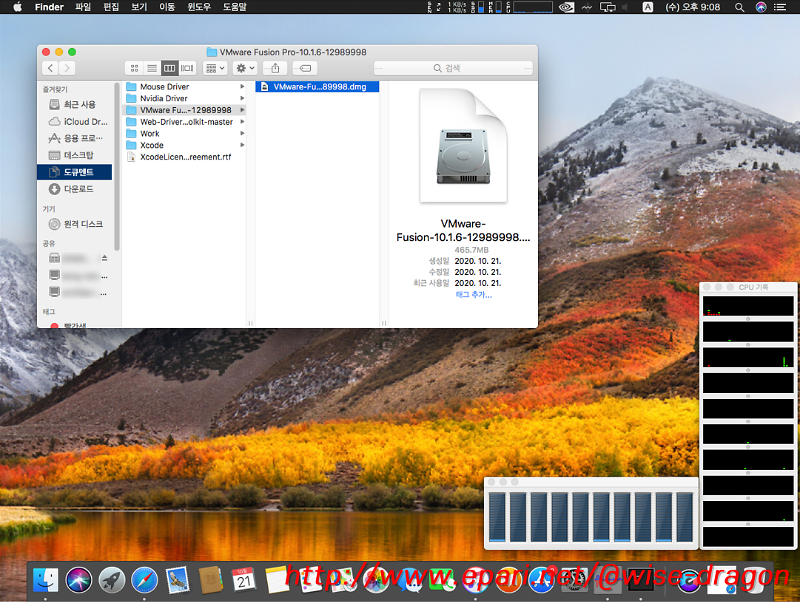Click the Share toolbar button
Screen dimensions: 800x603
[x=275, y=68]
